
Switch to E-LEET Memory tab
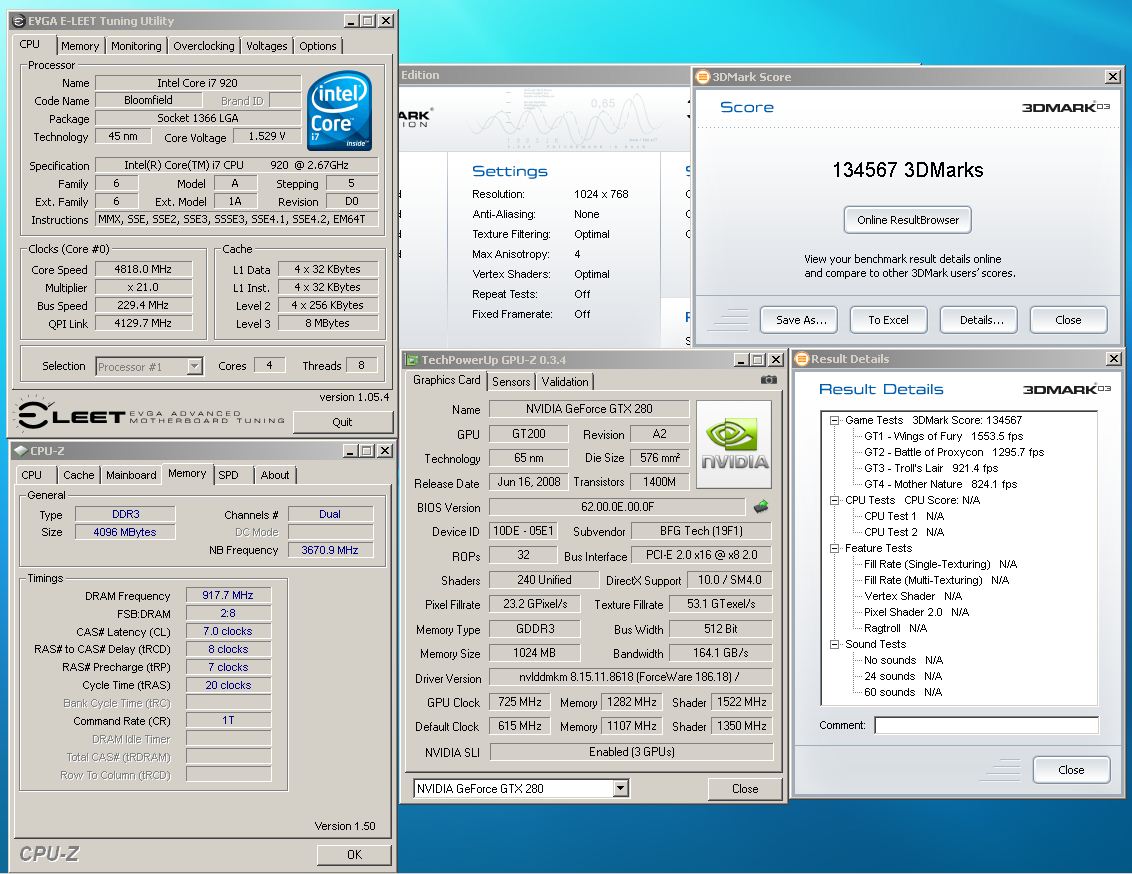[79, 45]
